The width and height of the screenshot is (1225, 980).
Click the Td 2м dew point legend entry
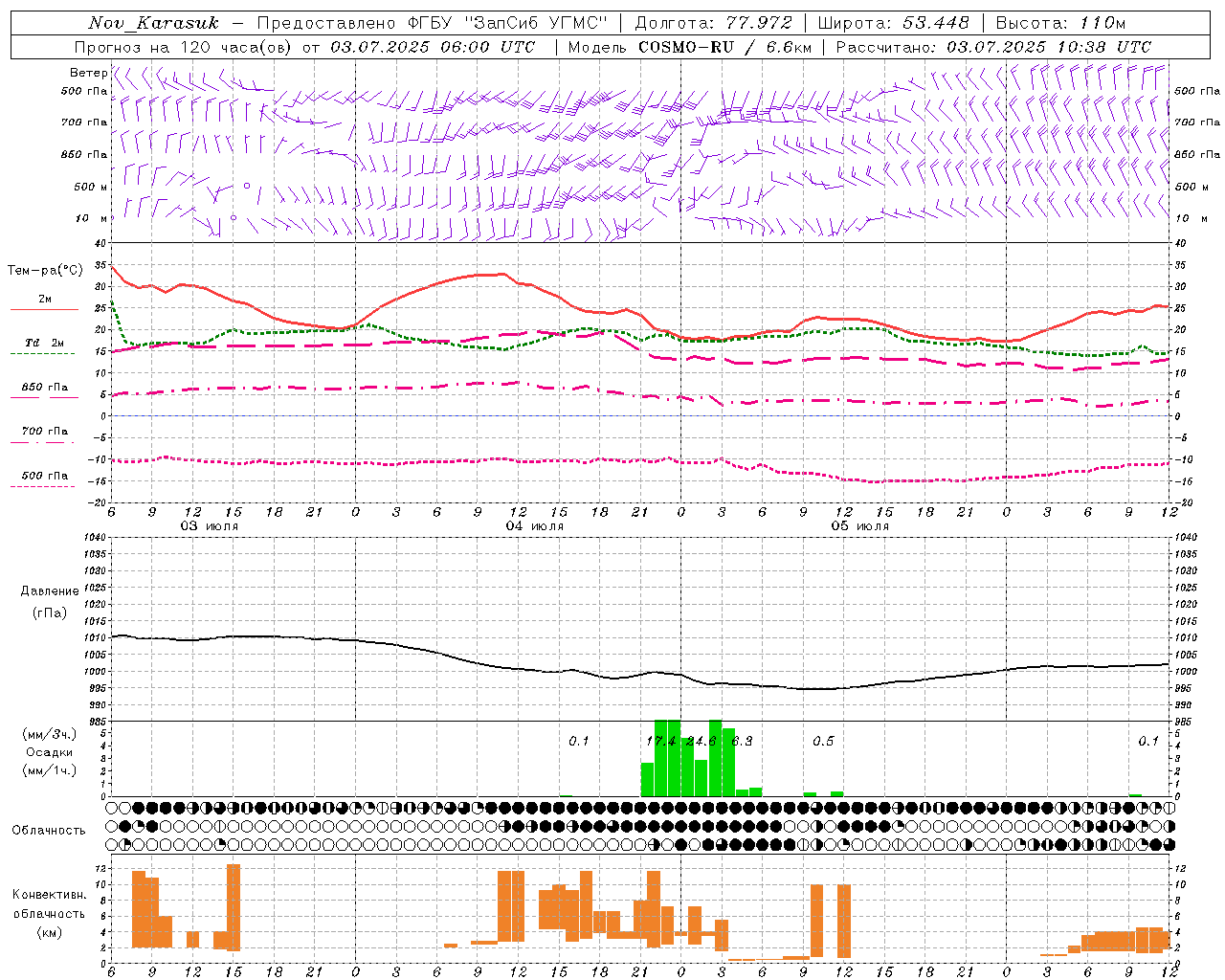(x=44, y=342)
